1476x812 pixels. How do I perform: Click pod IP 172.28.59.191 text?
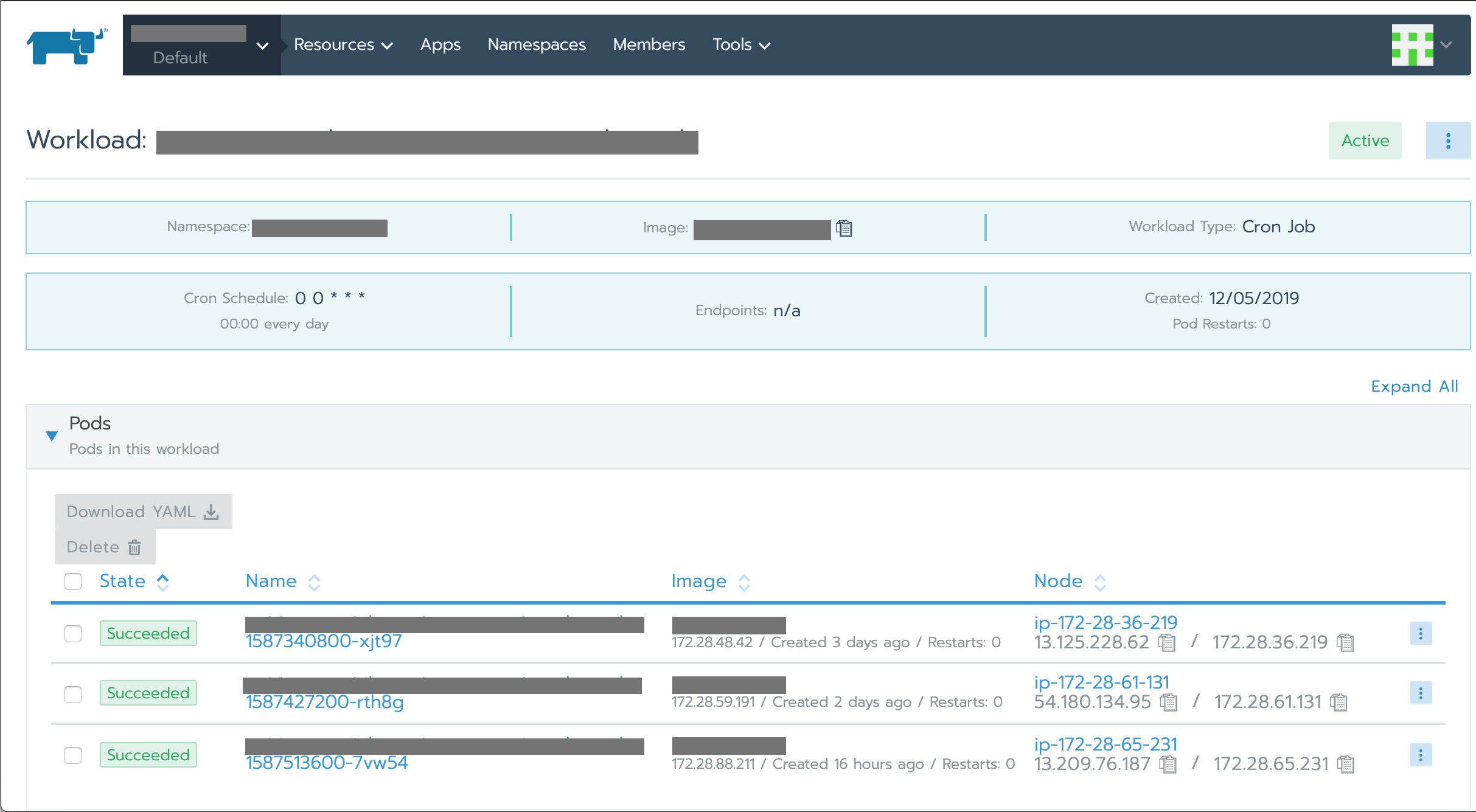pyautogui.click(x=713, y=702)
